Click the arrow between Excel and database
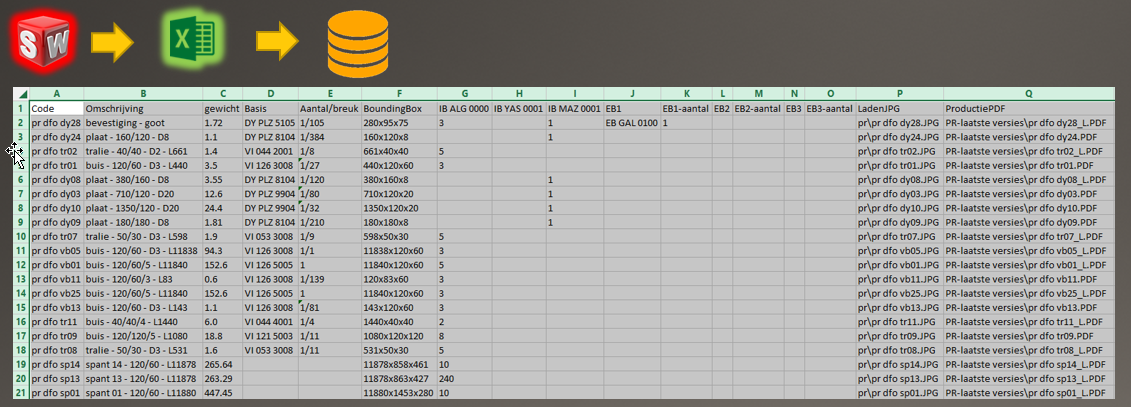The width and height of the screenshot is (1131, 407). [277, 42]
